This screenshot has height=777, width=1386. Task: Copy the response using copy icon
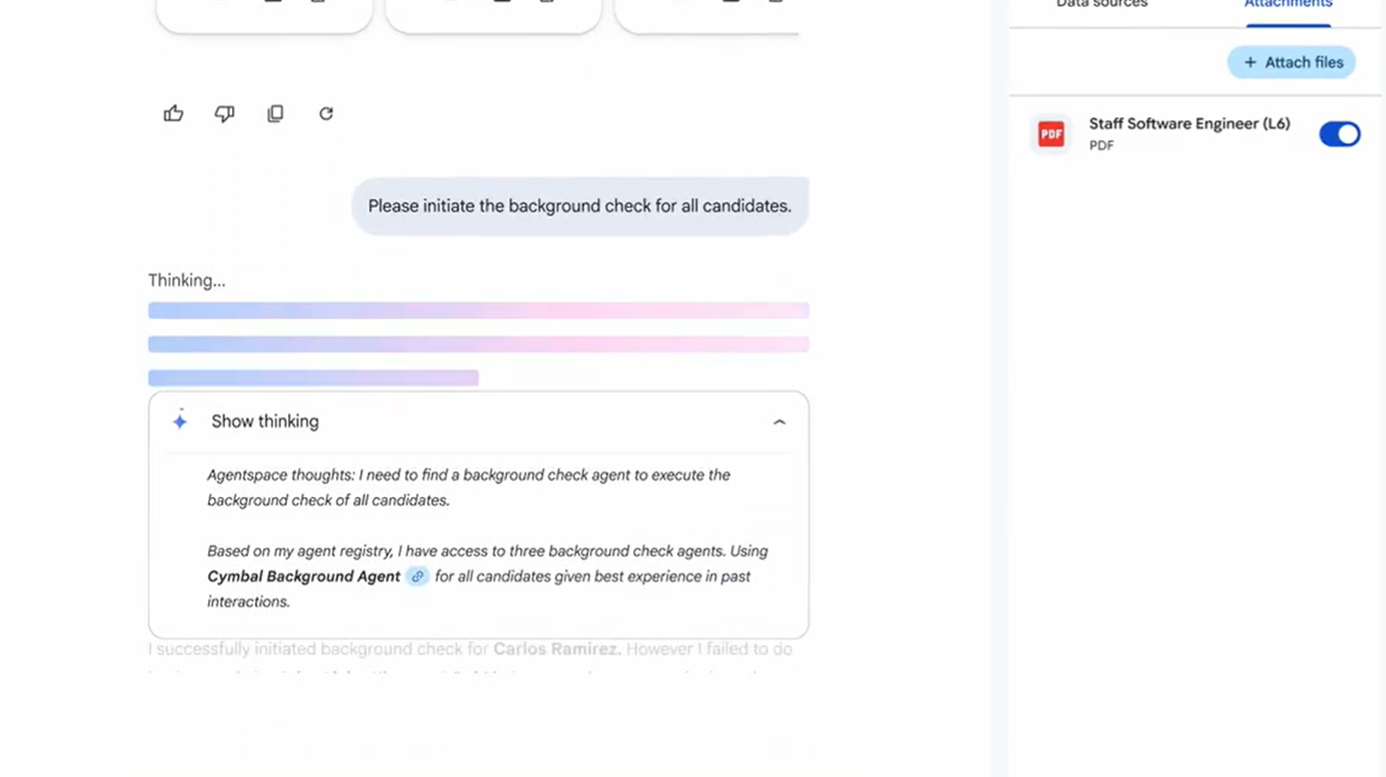275,113
